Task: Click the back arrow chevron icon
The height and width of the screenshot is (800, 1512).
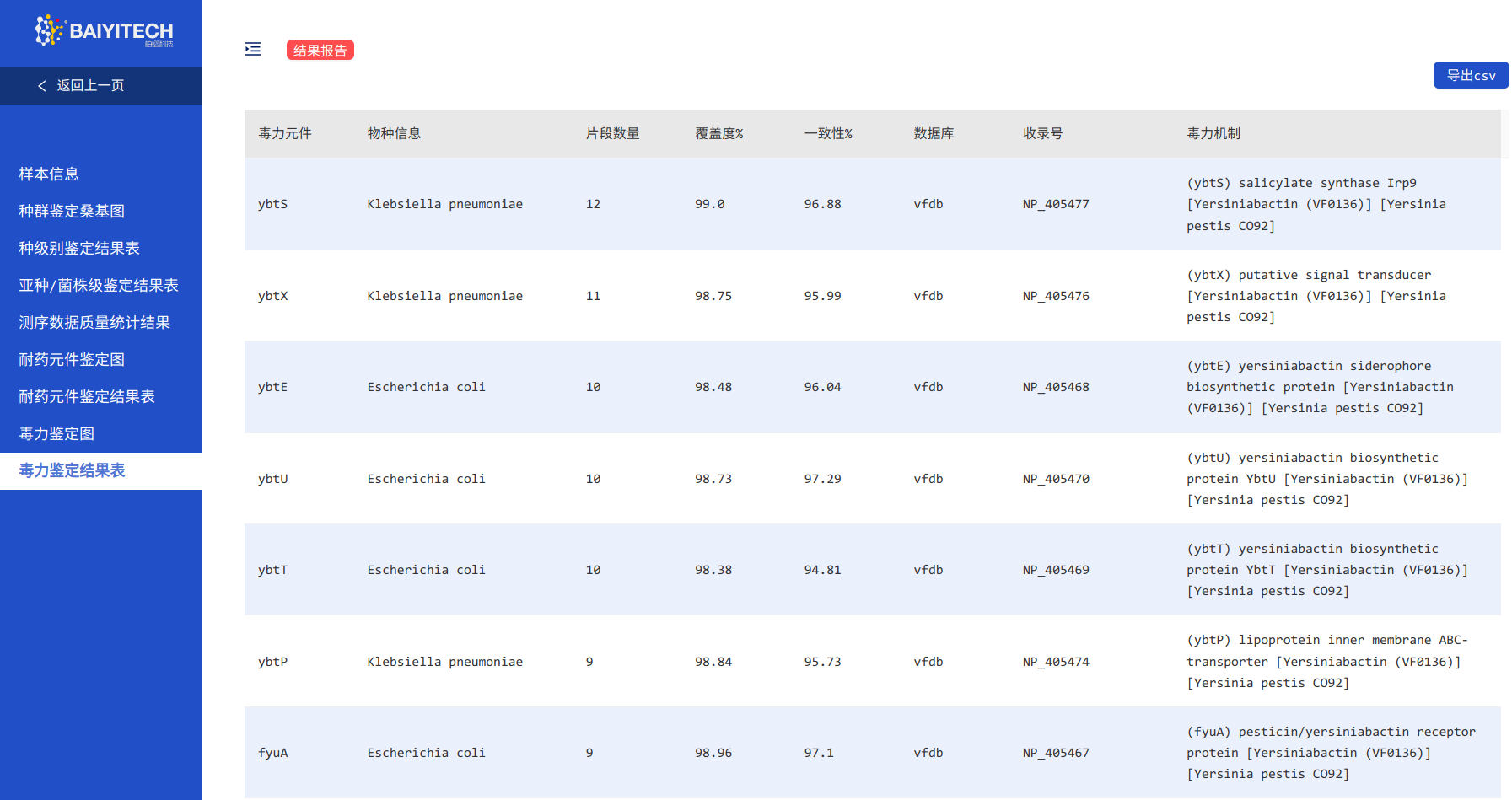Action: coord(42,86)
